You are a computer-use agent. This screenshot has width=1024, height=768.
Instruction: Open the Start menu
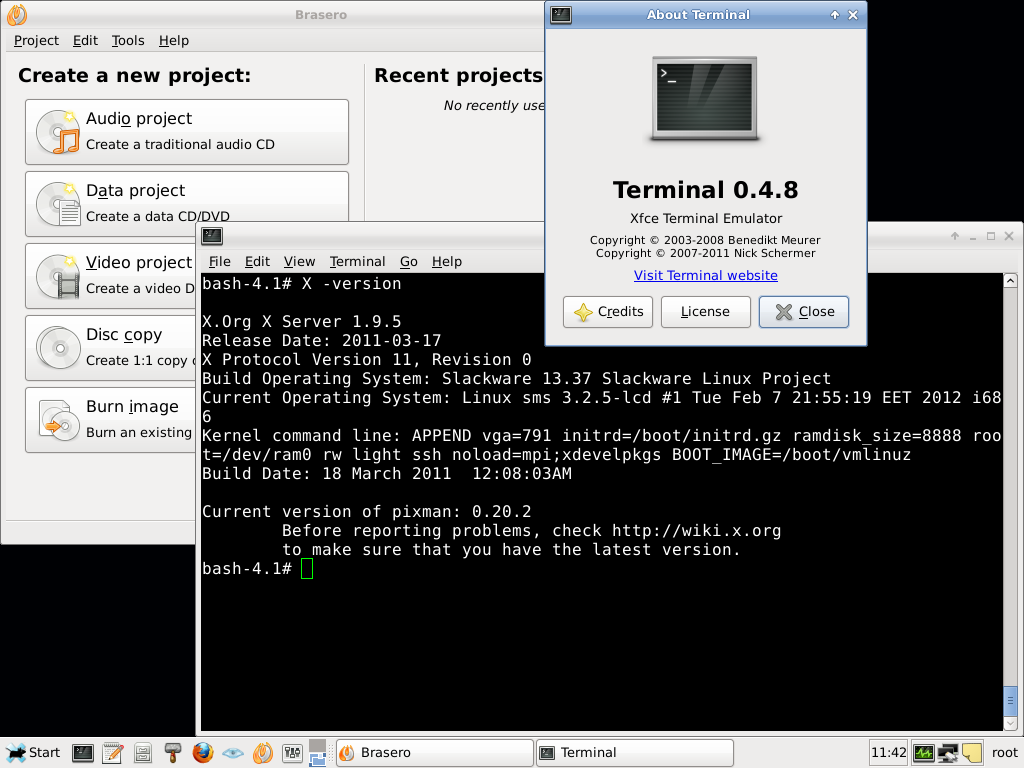pyautogui.click(x=34, y=752)
